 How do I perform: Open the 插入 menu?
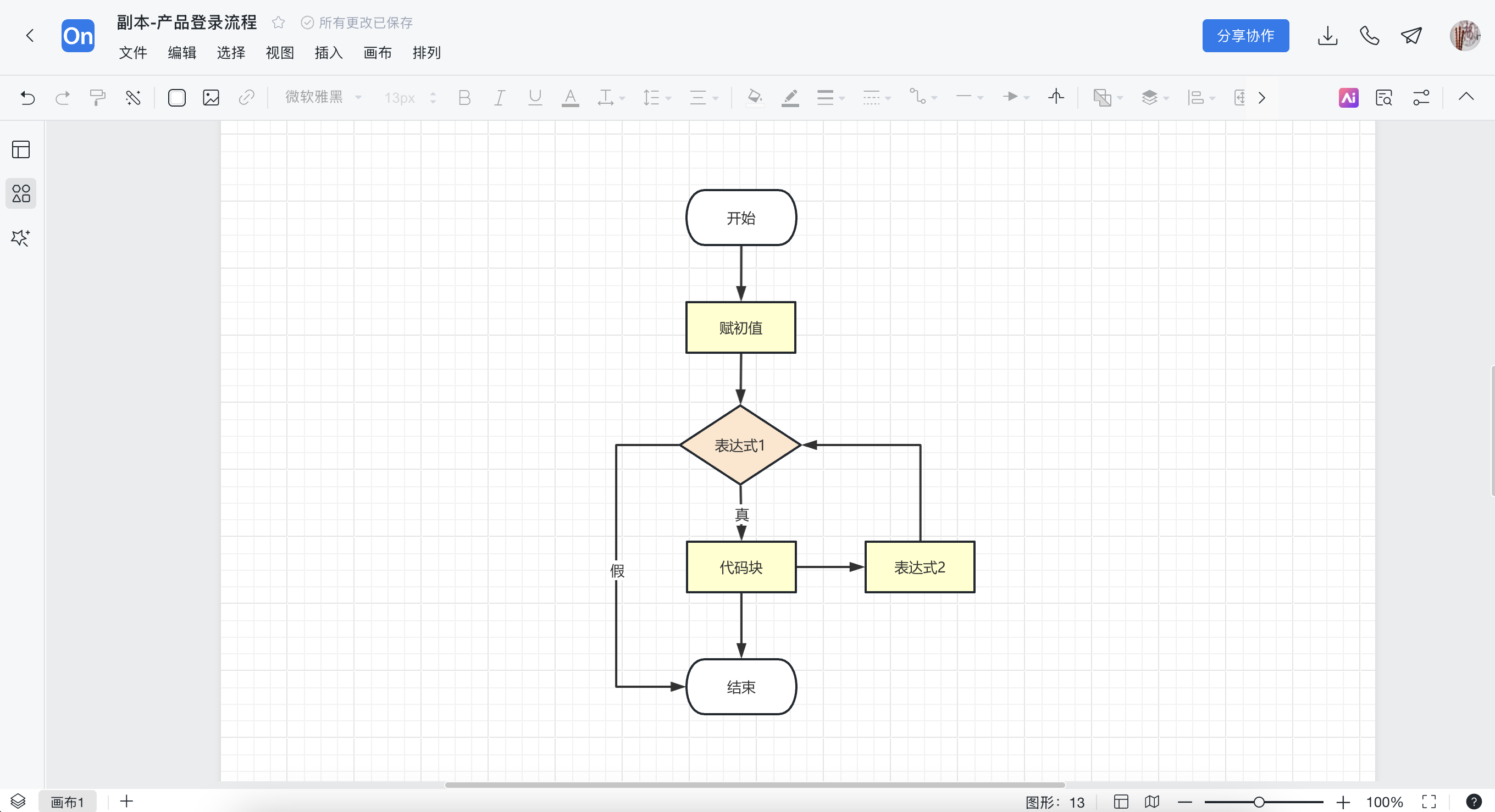(x=329, y=53)
